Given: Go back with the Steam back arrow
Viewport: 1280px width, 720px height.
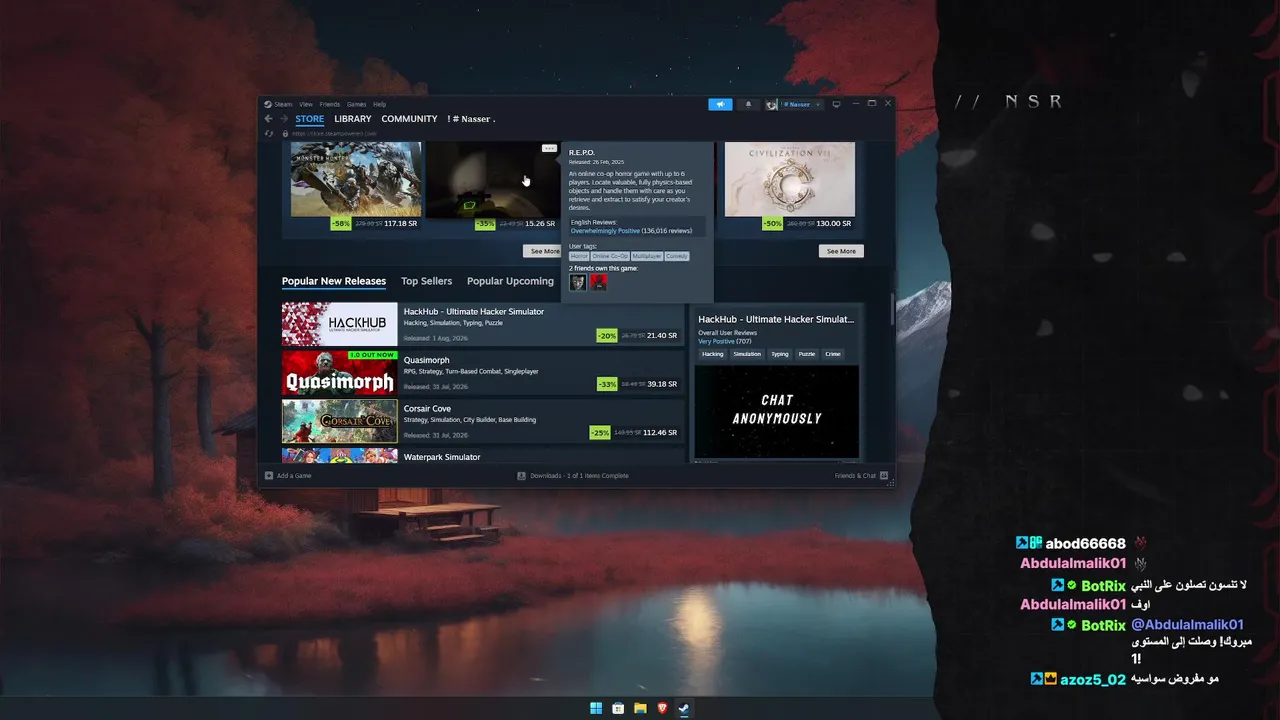Looking at the screenshot, I should 268,119.
